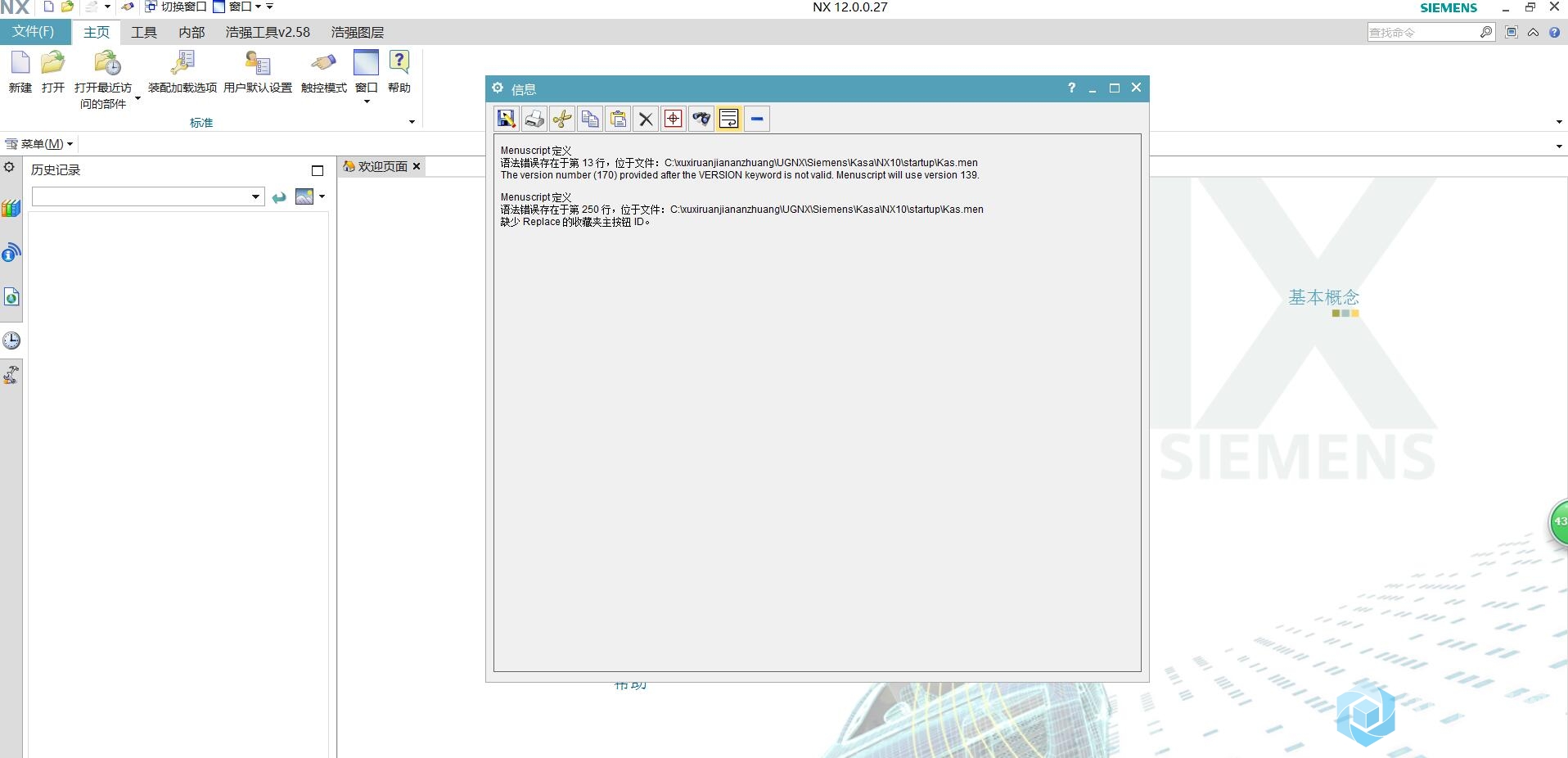Click the binoculars Find icon in 信息 window
1568x758 pixels.
pyautogui.click(x=701, y=119)
